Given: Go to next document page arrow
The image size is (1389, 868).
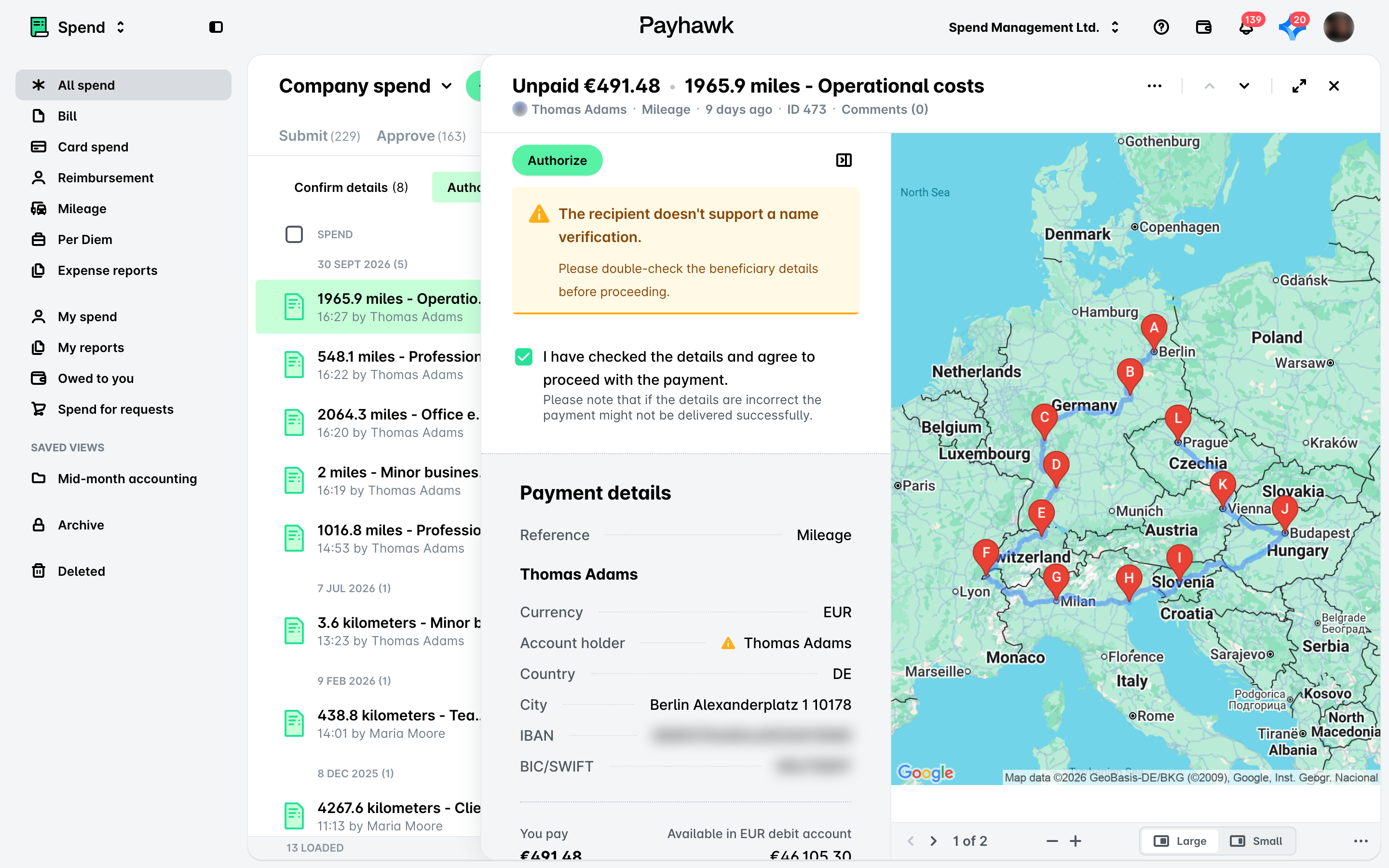Looking at the screenshot, I should coord(934,841).
